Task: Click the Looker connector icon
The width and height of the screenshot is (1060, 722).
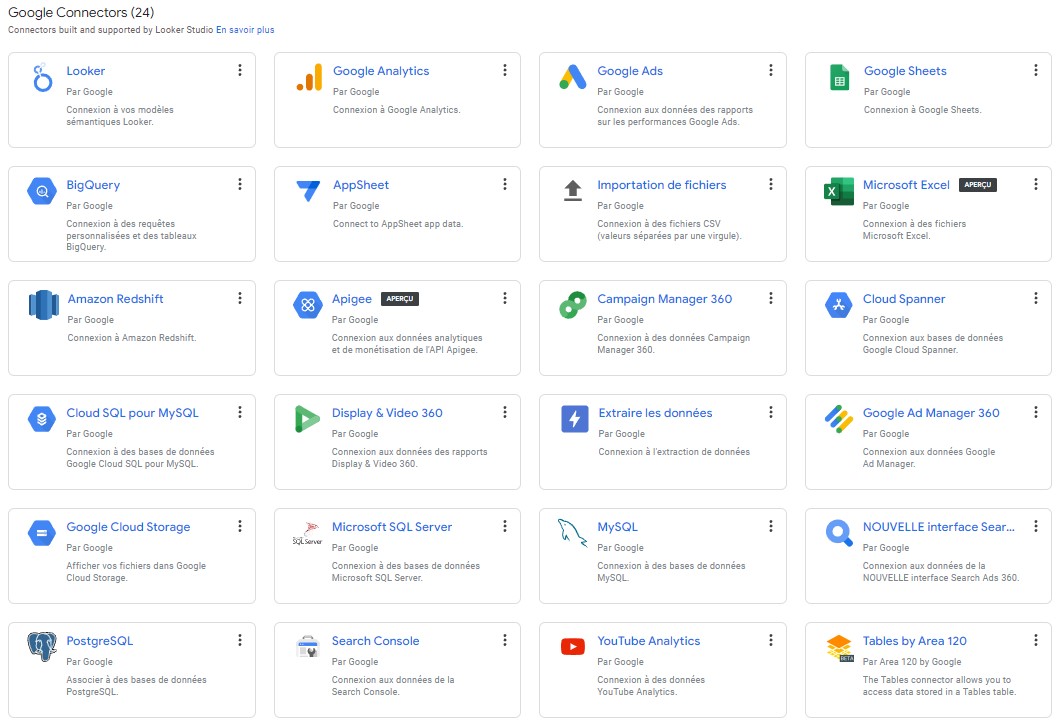Action: click(x=43, y=78)
